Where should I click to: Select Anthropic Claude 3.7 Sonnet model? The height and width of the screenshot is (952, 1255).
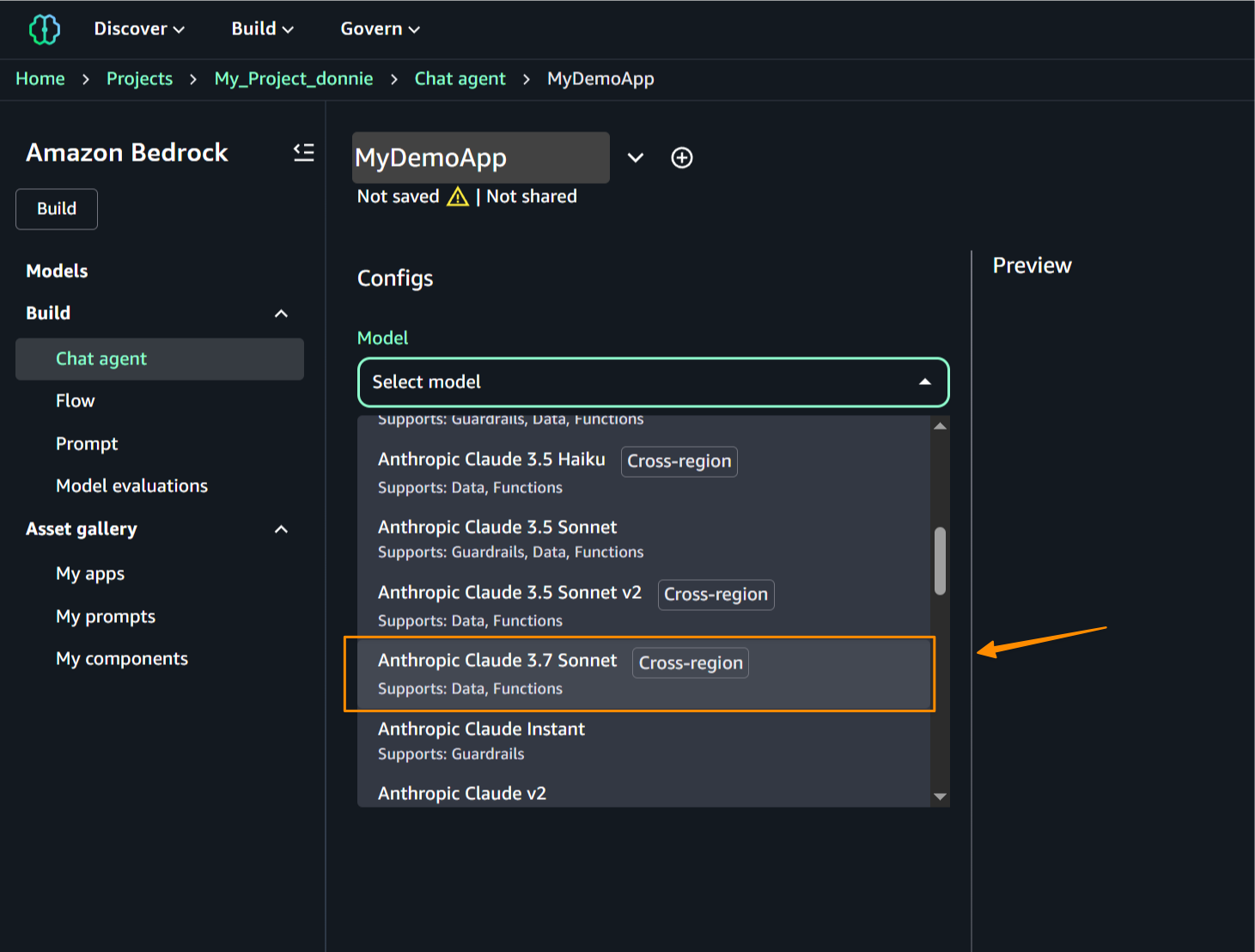click(497, 673)
